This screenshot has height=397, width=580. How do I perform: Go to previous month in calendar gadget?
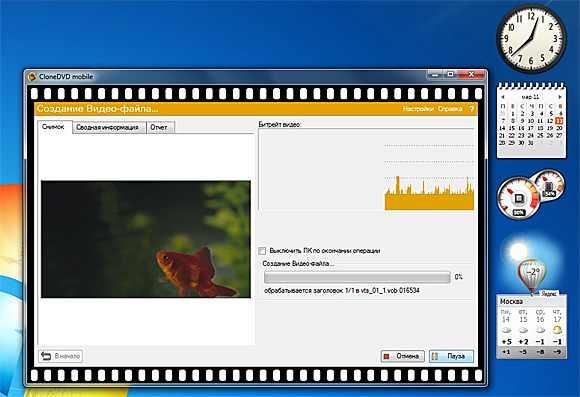pyautogui.click(x=503, y=97)
